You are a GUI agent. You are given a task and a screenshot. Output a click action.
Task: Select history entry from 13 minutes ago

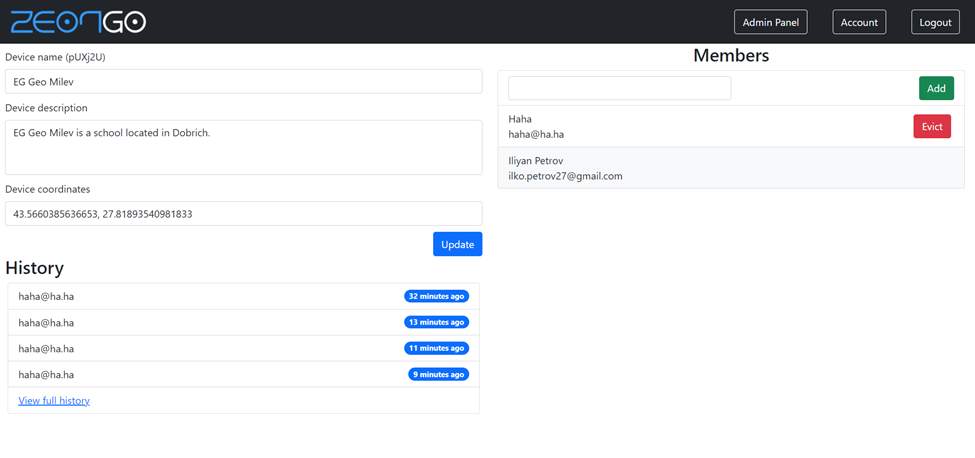[244, 323]
